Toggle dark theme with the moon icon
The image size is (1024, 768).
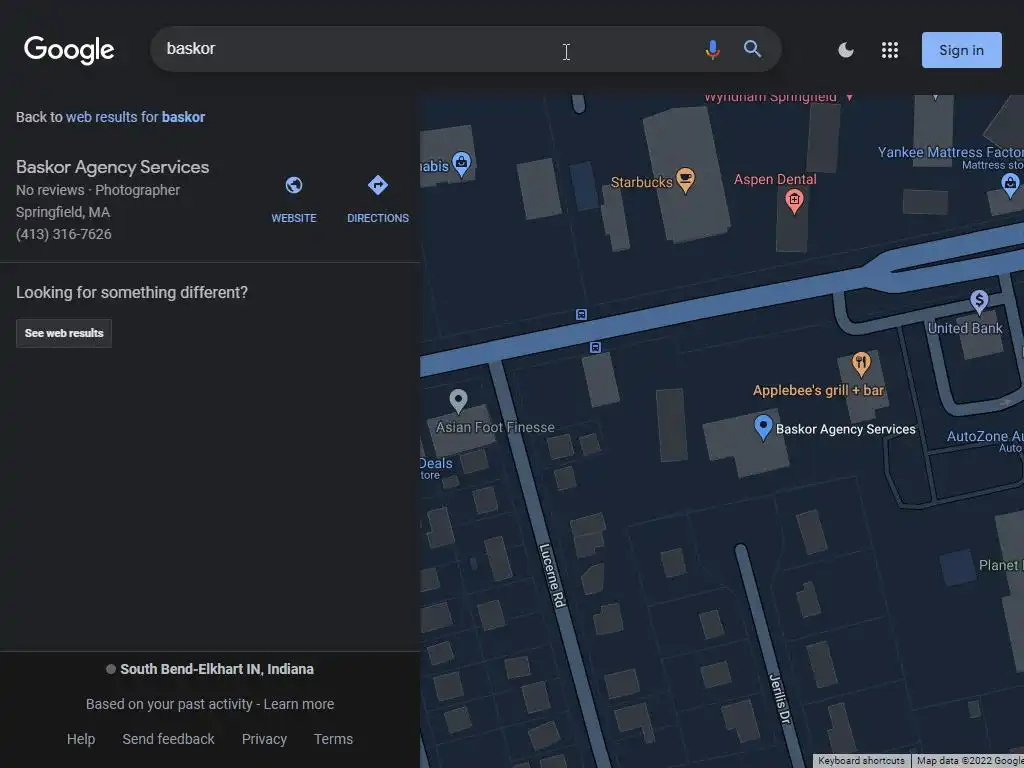pyautogui.click(x=846, y=50)
